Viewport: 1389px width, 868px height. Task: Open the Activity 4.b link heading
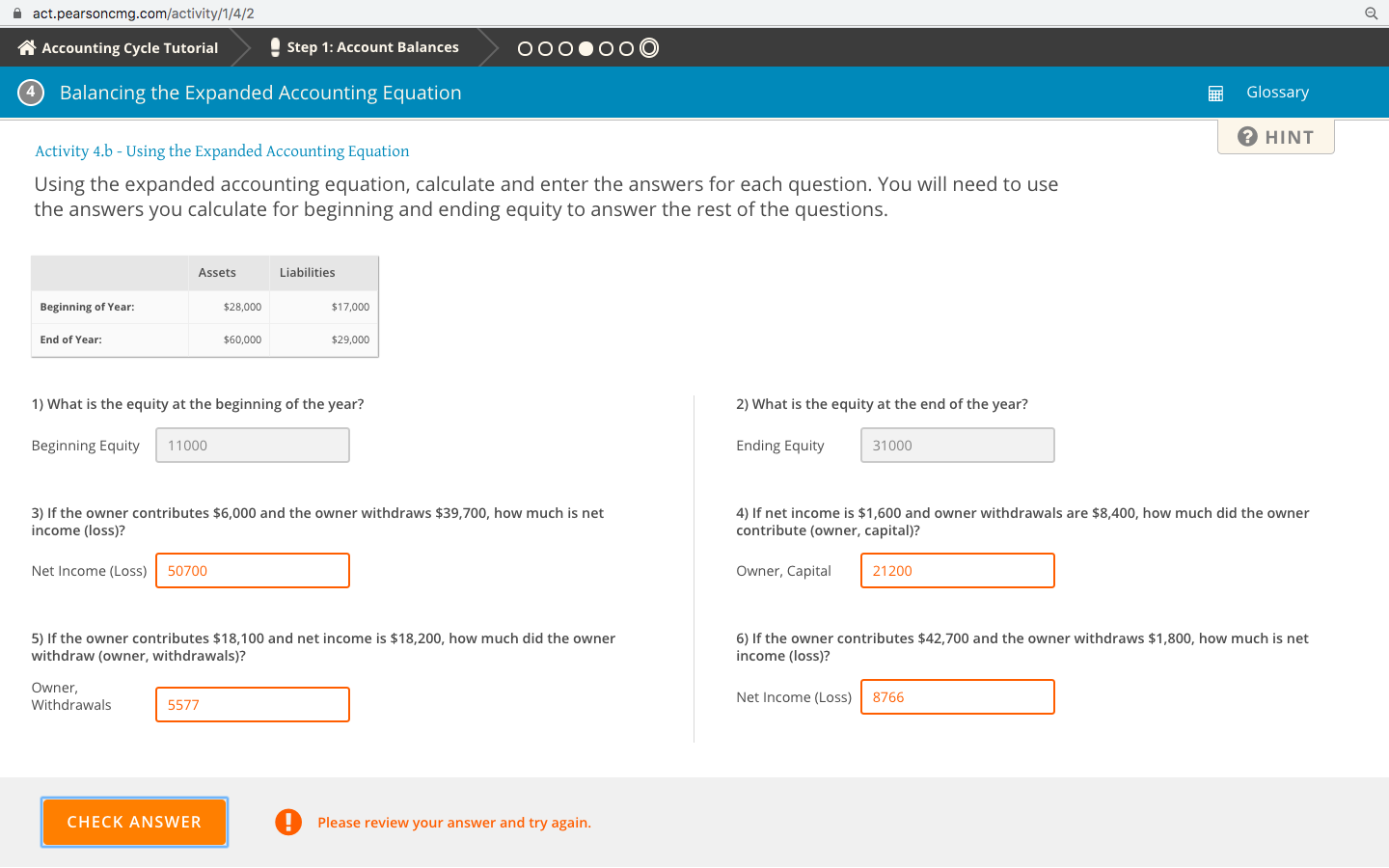pyautogui.click(x=220, y=151)
